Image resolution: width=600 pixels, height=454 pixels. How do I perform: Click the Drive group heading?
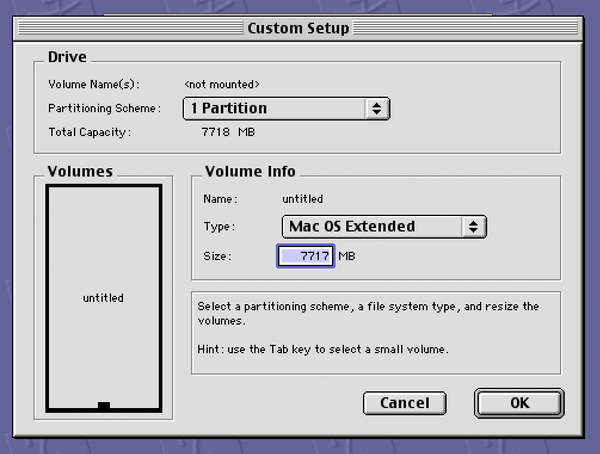click(67, 57)
